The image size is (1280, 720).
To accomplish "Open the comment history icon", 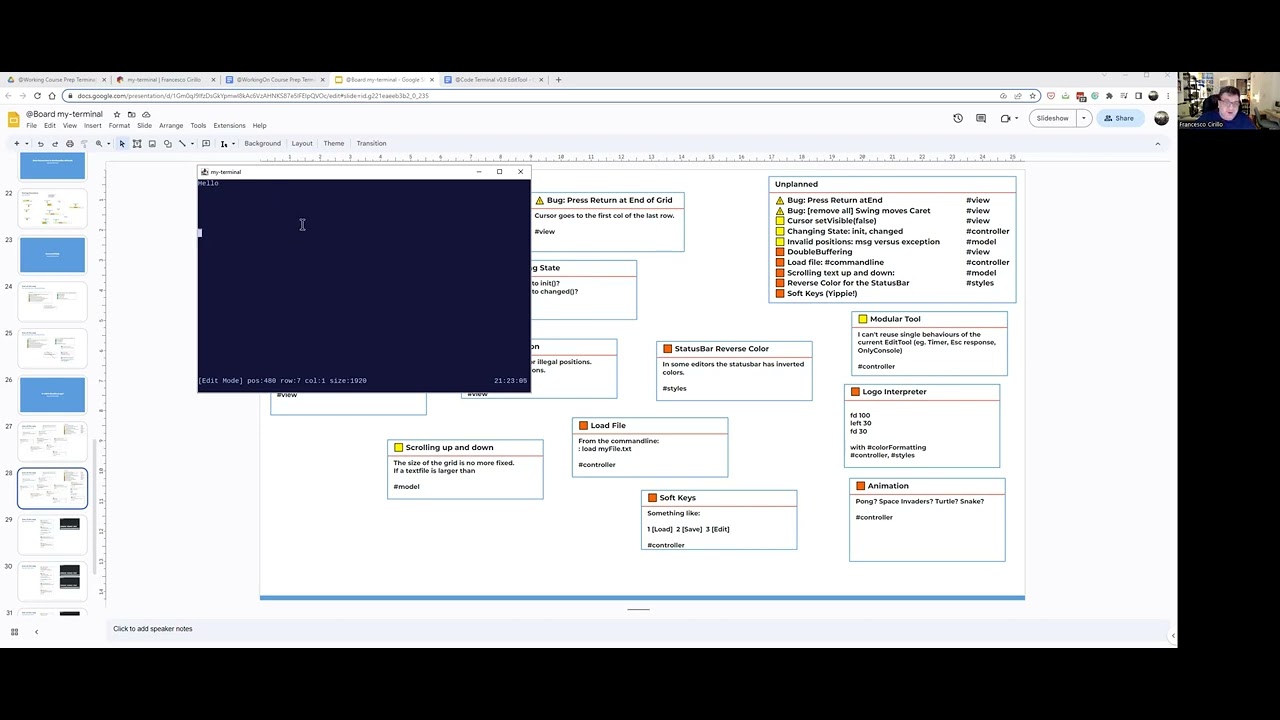I will 980,118.
